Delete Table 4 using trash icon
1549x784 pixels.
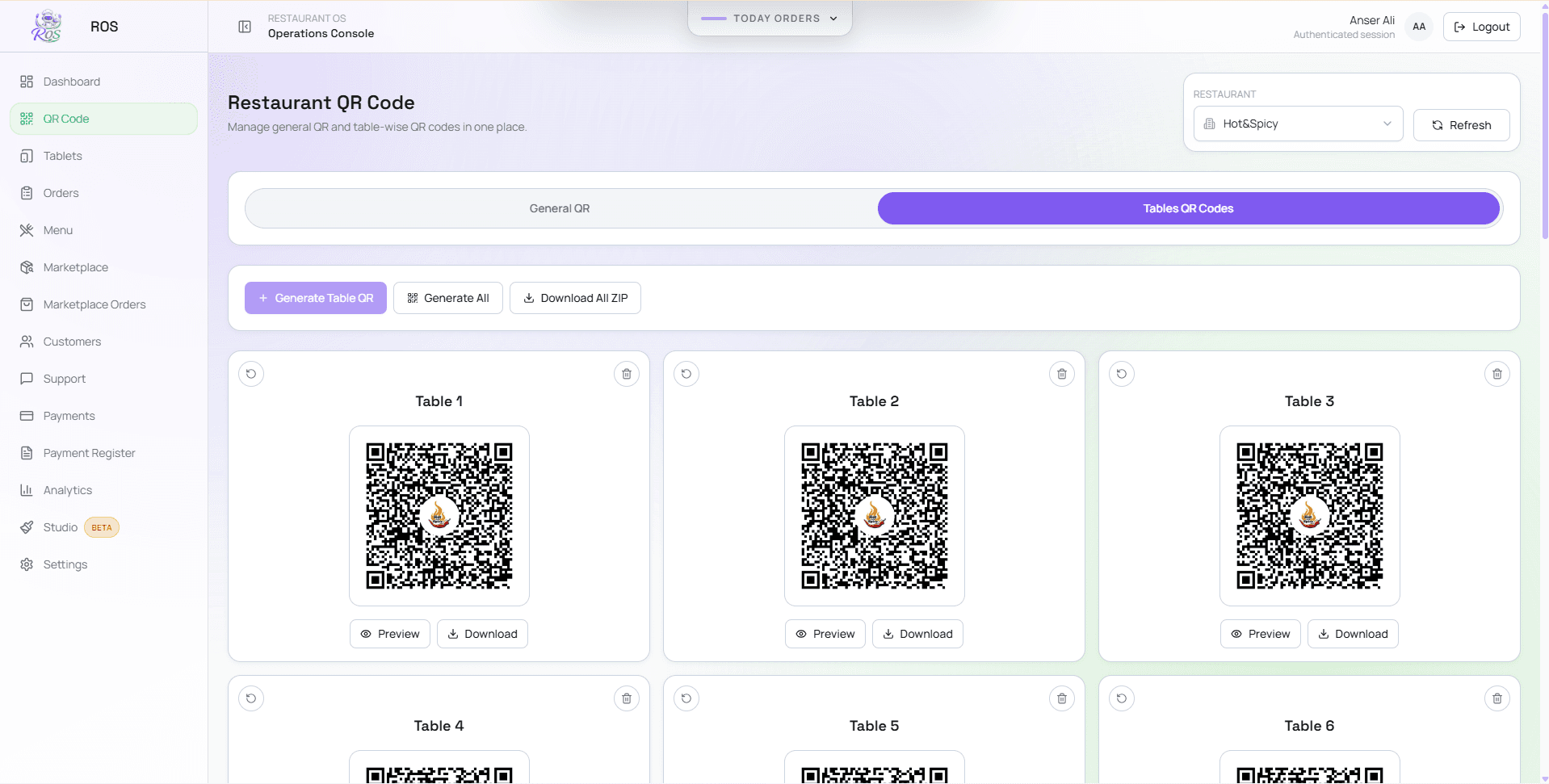pos(627,698)
